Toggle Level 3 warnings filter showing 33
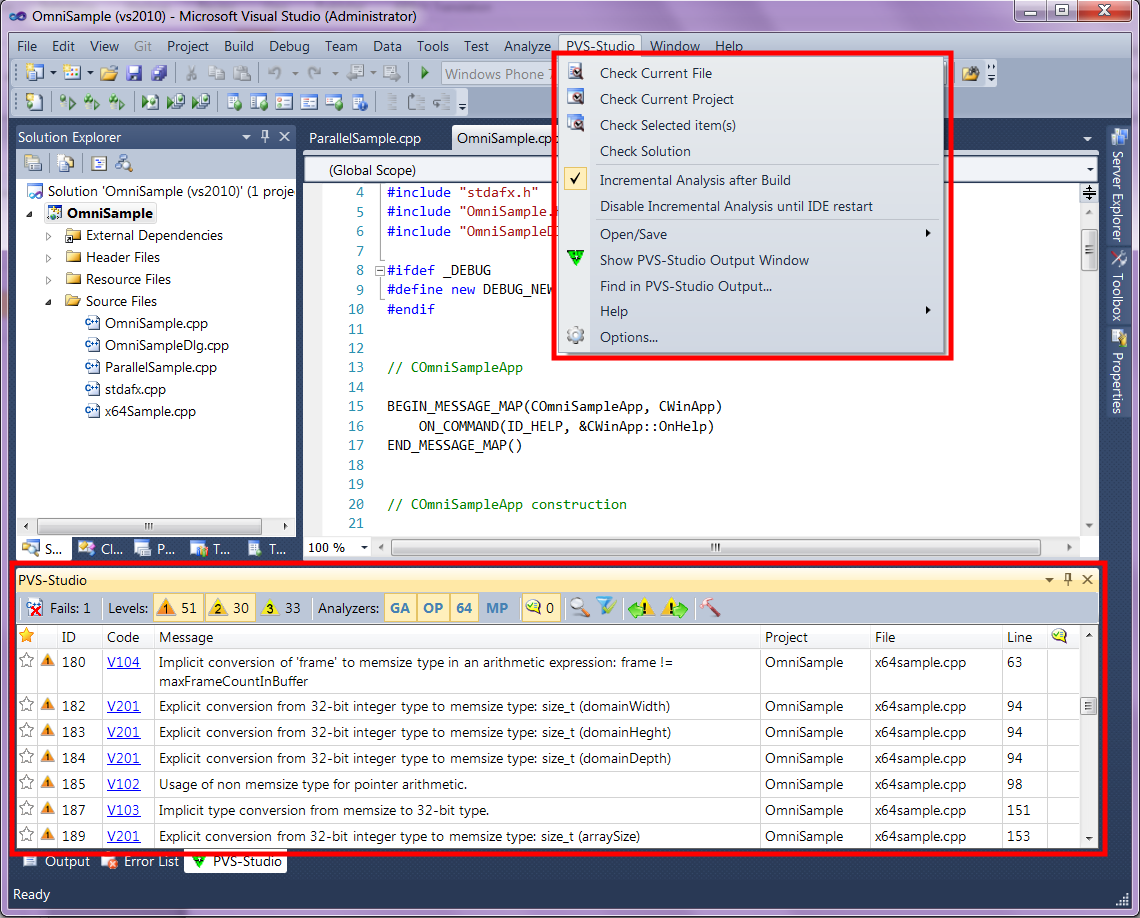This screenshot has width=1140, height=918. click(281, 608)
